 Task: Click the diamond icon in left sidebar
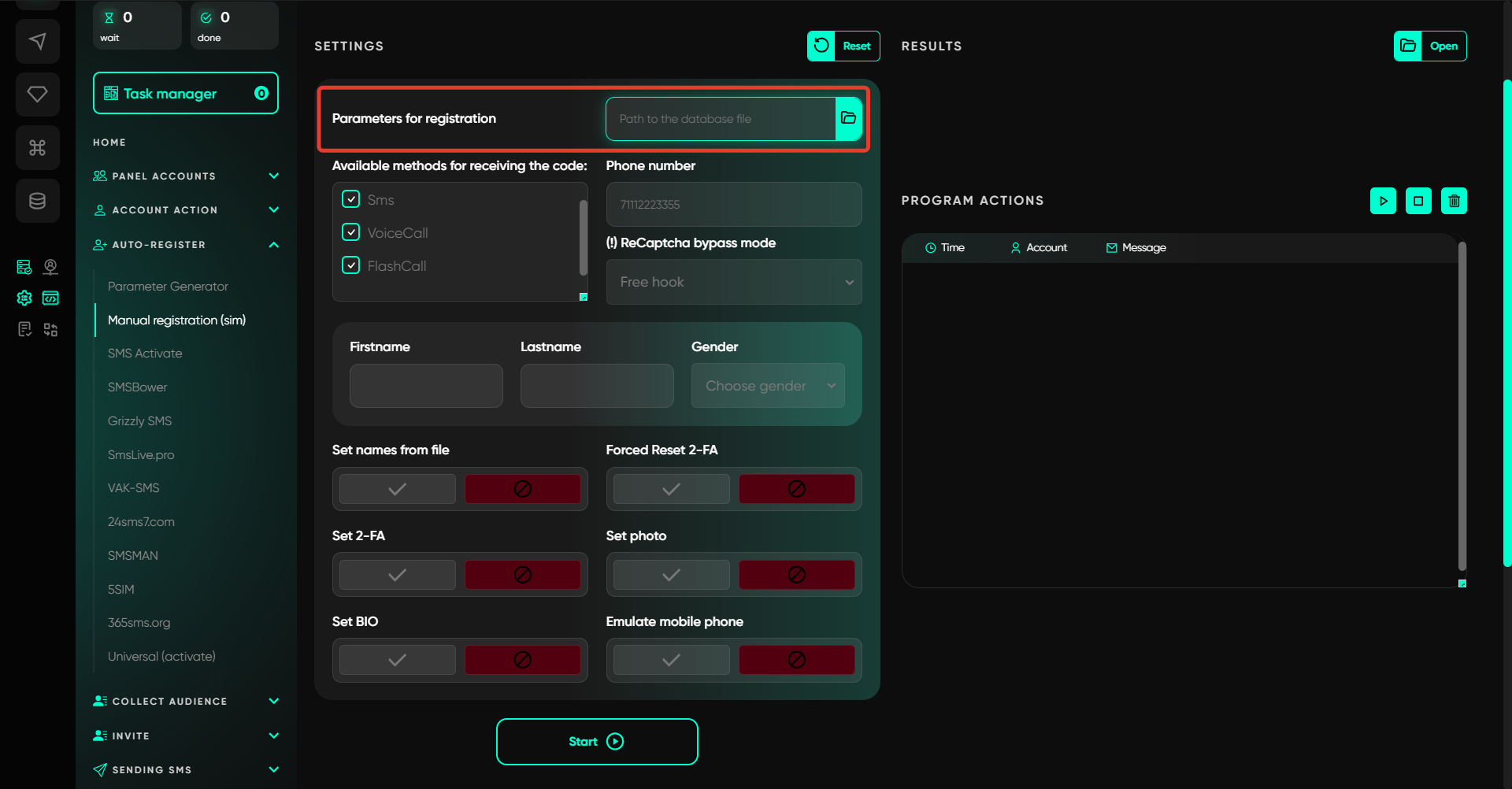[x=37, y=94]
